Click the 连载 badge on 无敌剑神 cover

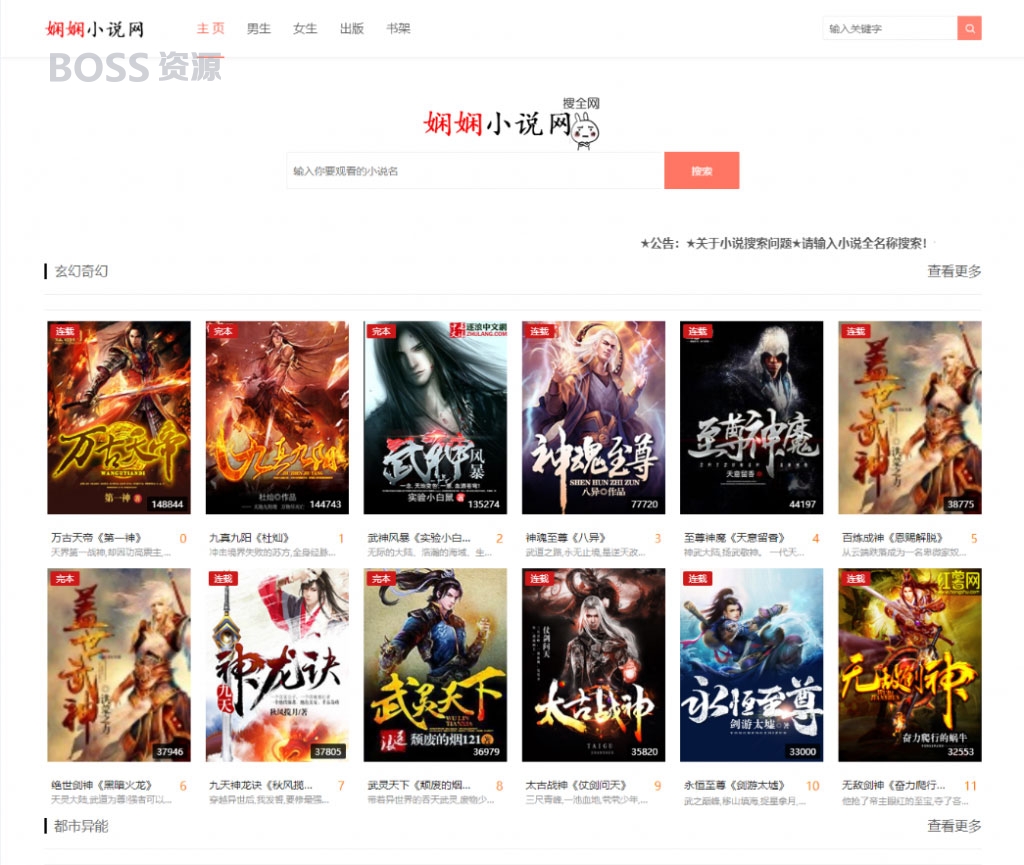click(856, 578)
